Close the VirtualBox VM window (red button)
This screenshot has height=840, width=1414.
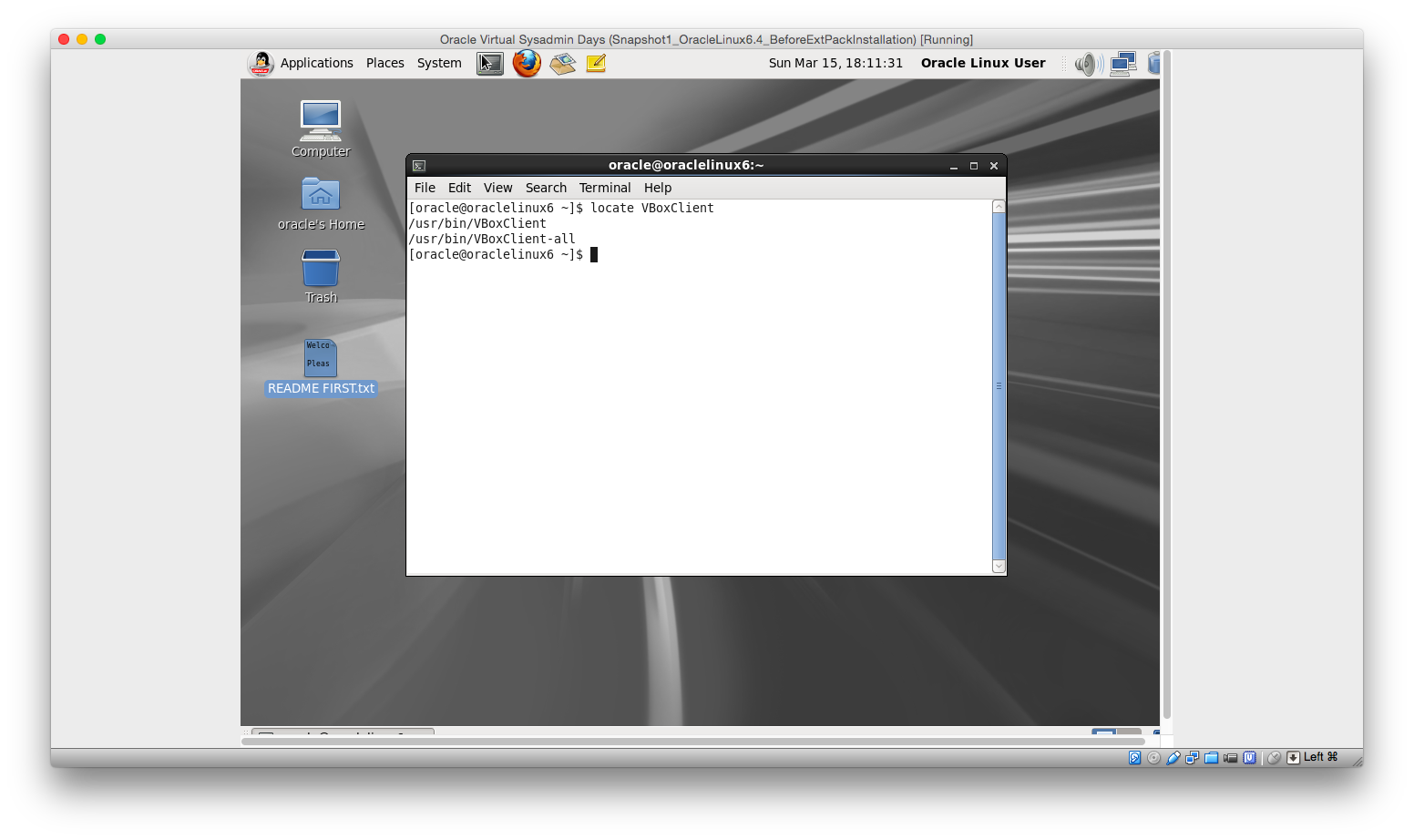64,39
